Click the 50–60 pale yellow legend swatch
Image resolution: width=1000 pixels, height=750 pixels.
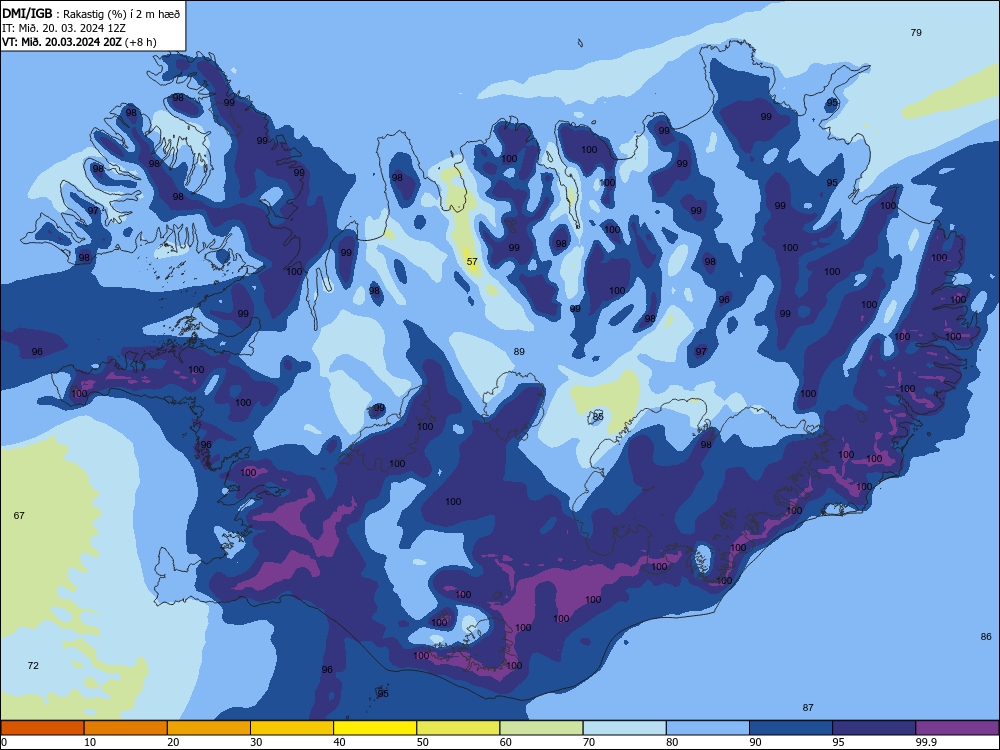[459, 728]
